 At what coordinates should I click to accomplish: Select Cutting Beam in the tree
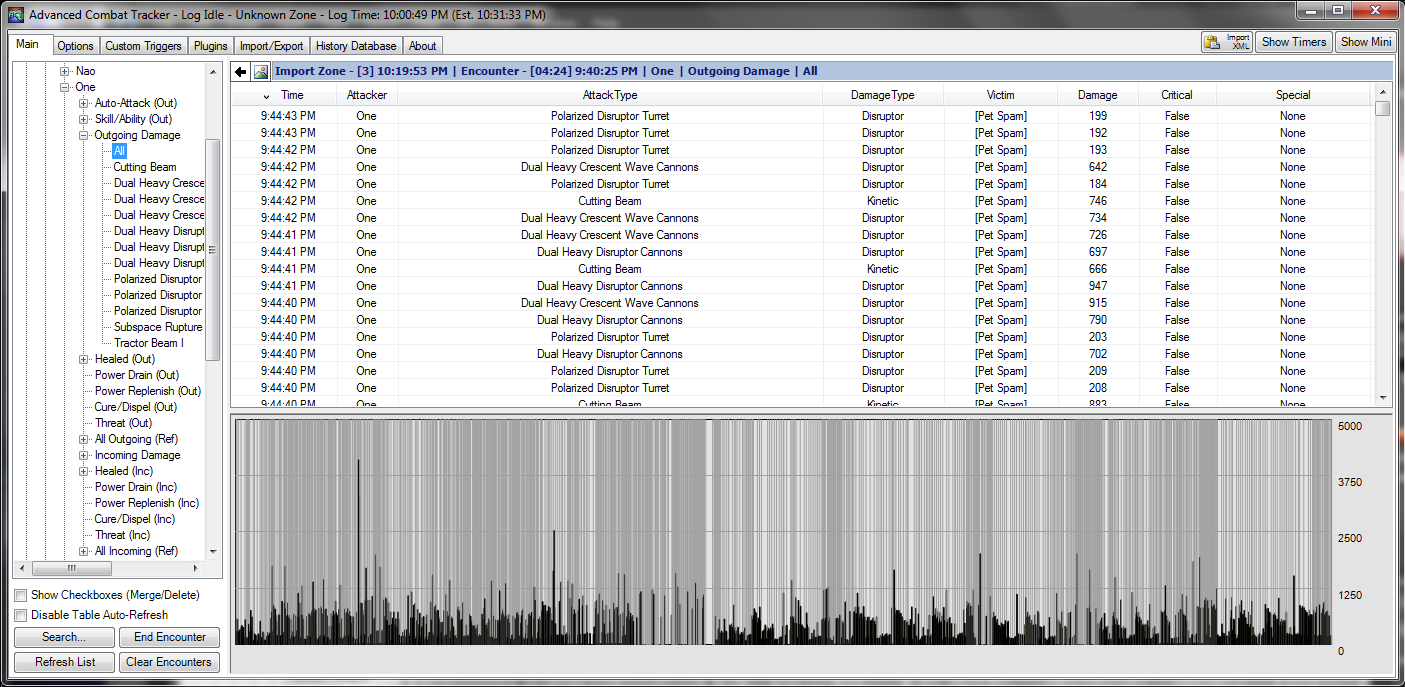pyautogui.click(x=144, y=167)
